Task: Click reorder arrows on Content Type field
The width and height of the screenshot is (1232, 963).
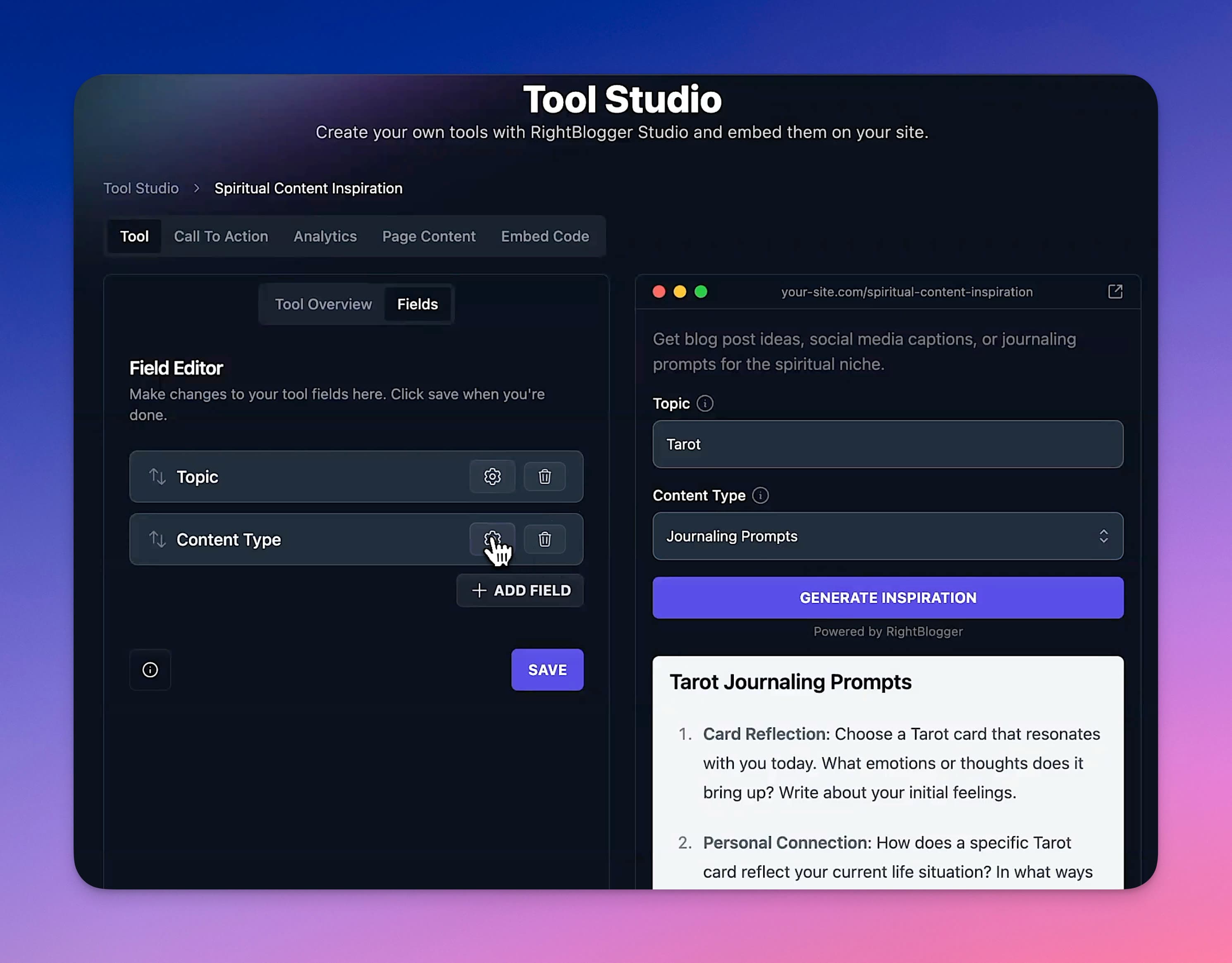Action: [157, 539]
